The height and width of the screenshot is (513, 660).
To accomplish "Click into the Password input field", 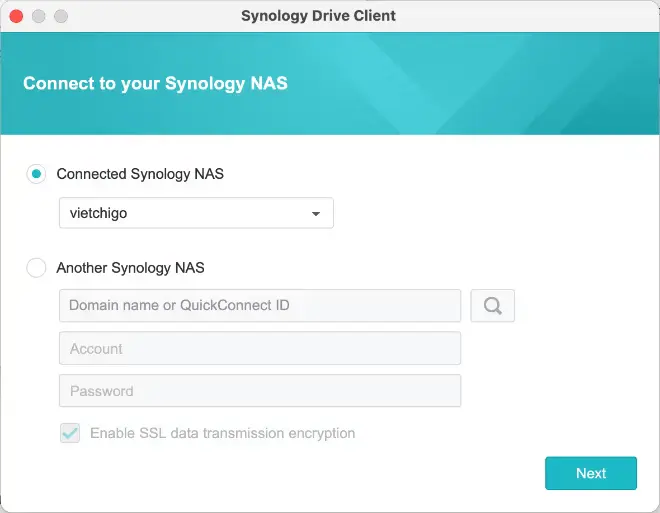I will pyautogui.click(x=260, y=390).
